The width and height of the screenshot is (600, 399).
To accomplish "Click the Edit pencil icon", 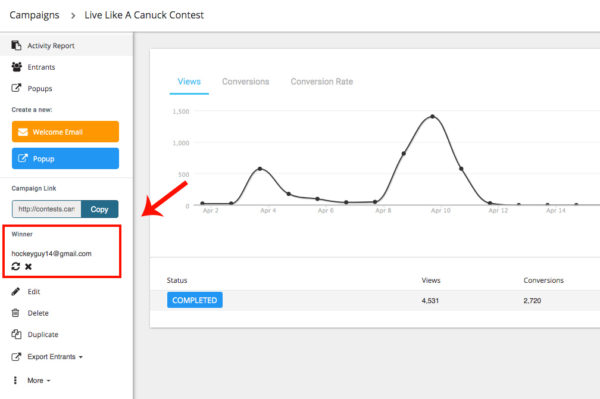I will point(15,292).
